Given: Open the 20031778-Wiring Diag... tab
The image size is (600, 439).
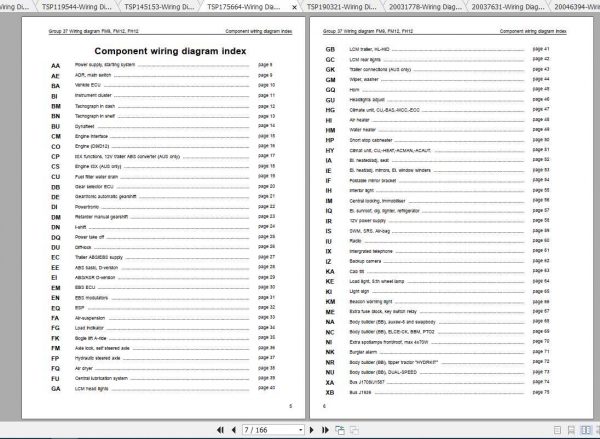Looking at the screenshot, I should [425, 7].
